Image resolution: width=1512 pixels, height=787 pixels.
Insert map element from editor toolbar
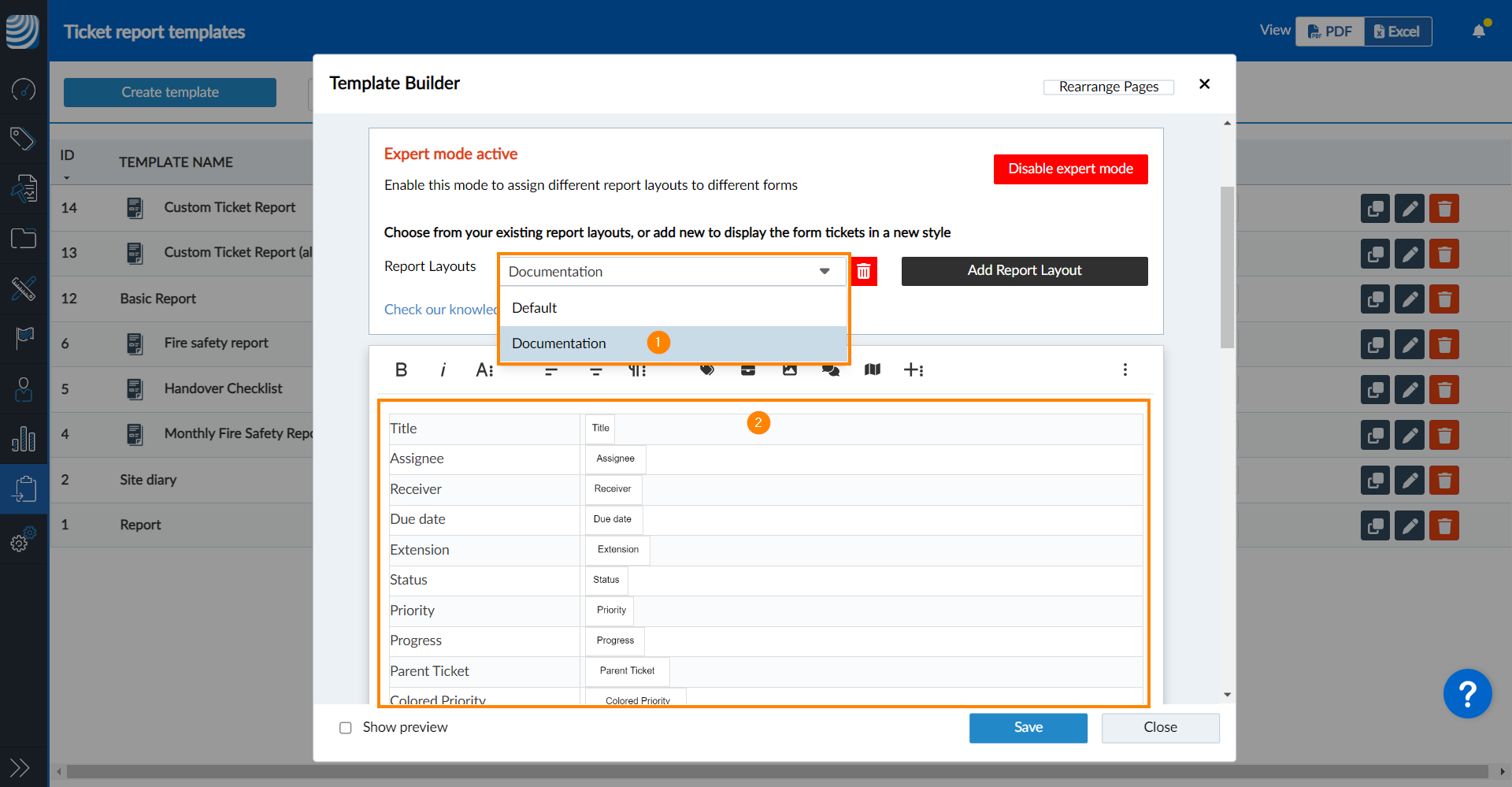point(872,369)
